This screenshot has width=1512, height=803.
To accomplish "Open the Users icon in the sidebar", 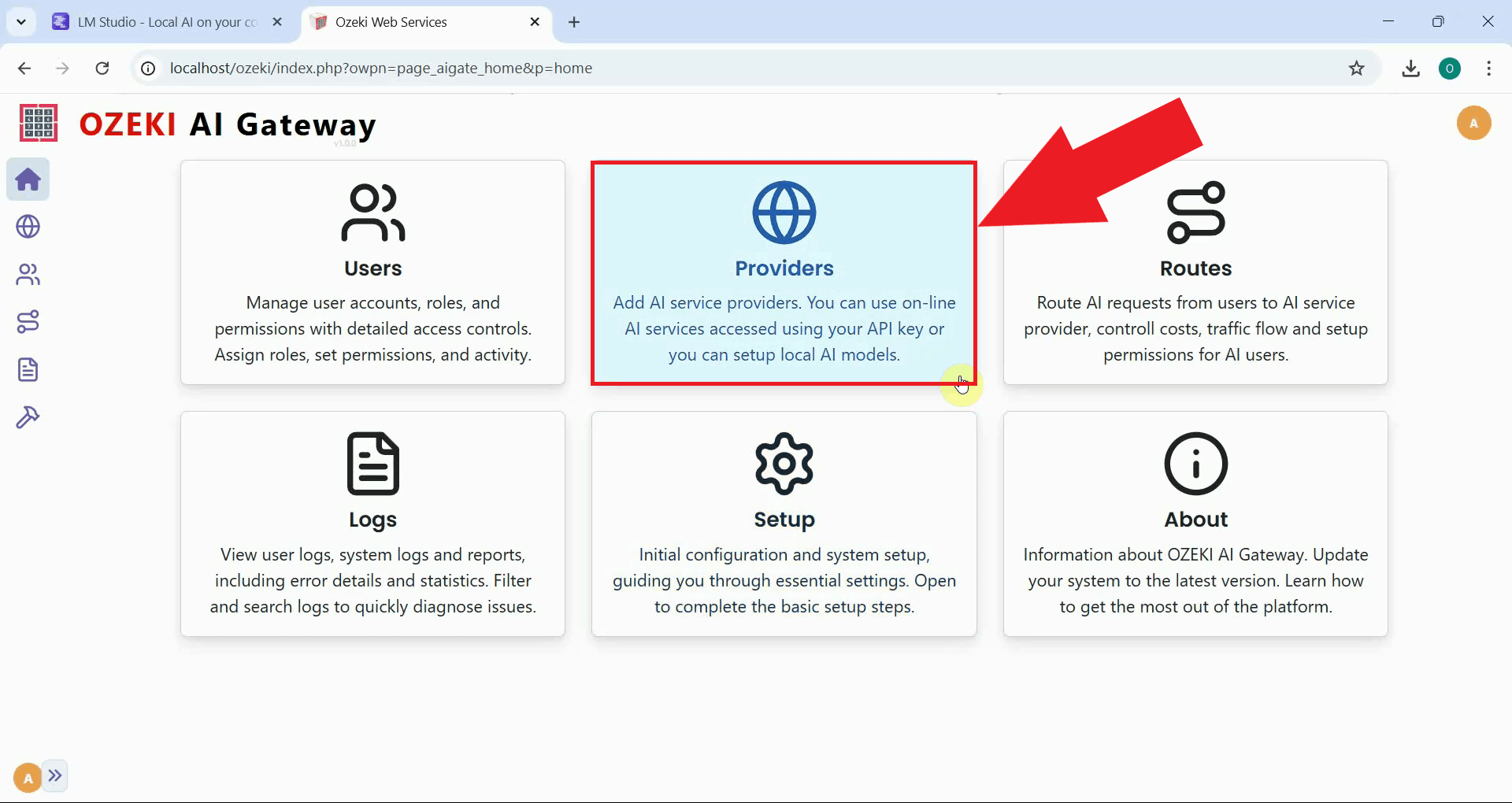I will [28, 274].
